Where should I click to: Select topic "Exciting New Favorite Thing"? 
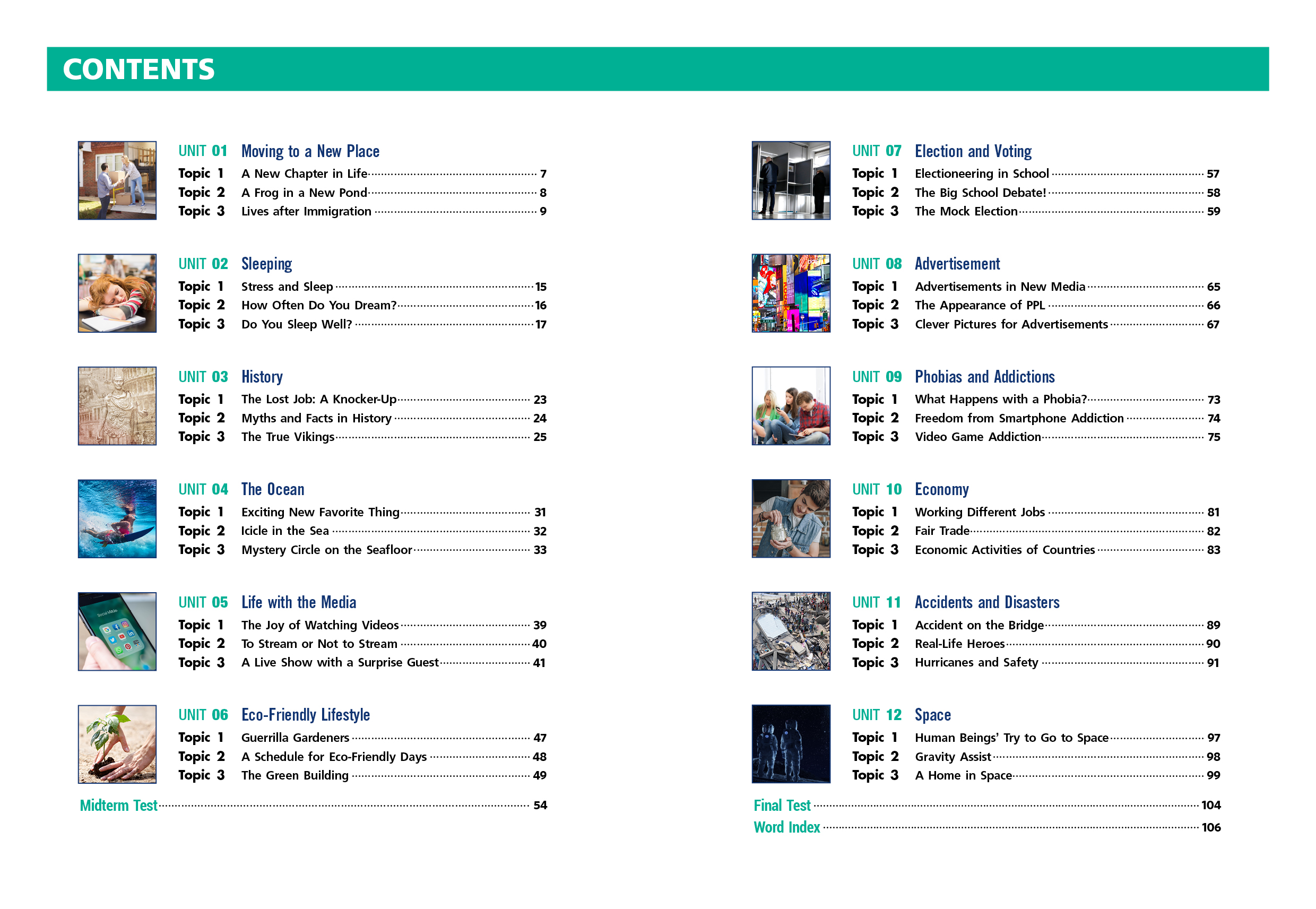[321, 513]
